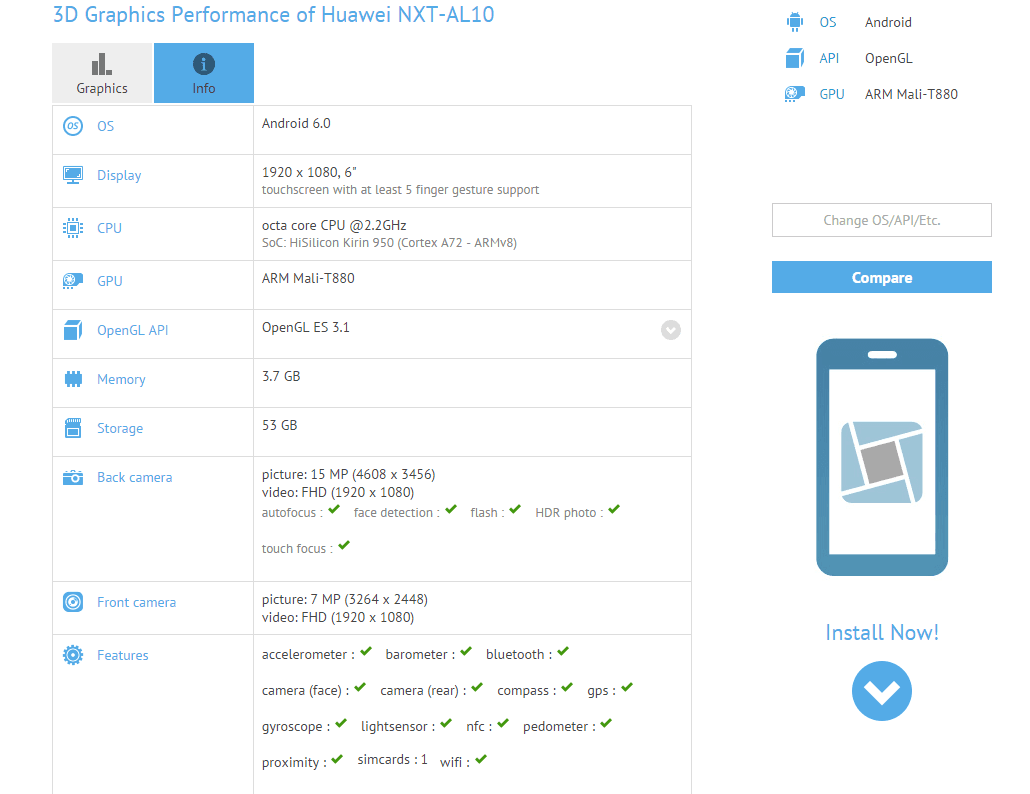Click the Display row label
The width and height of the screenshot is (1030, 794).
click(x=119, y=175)
